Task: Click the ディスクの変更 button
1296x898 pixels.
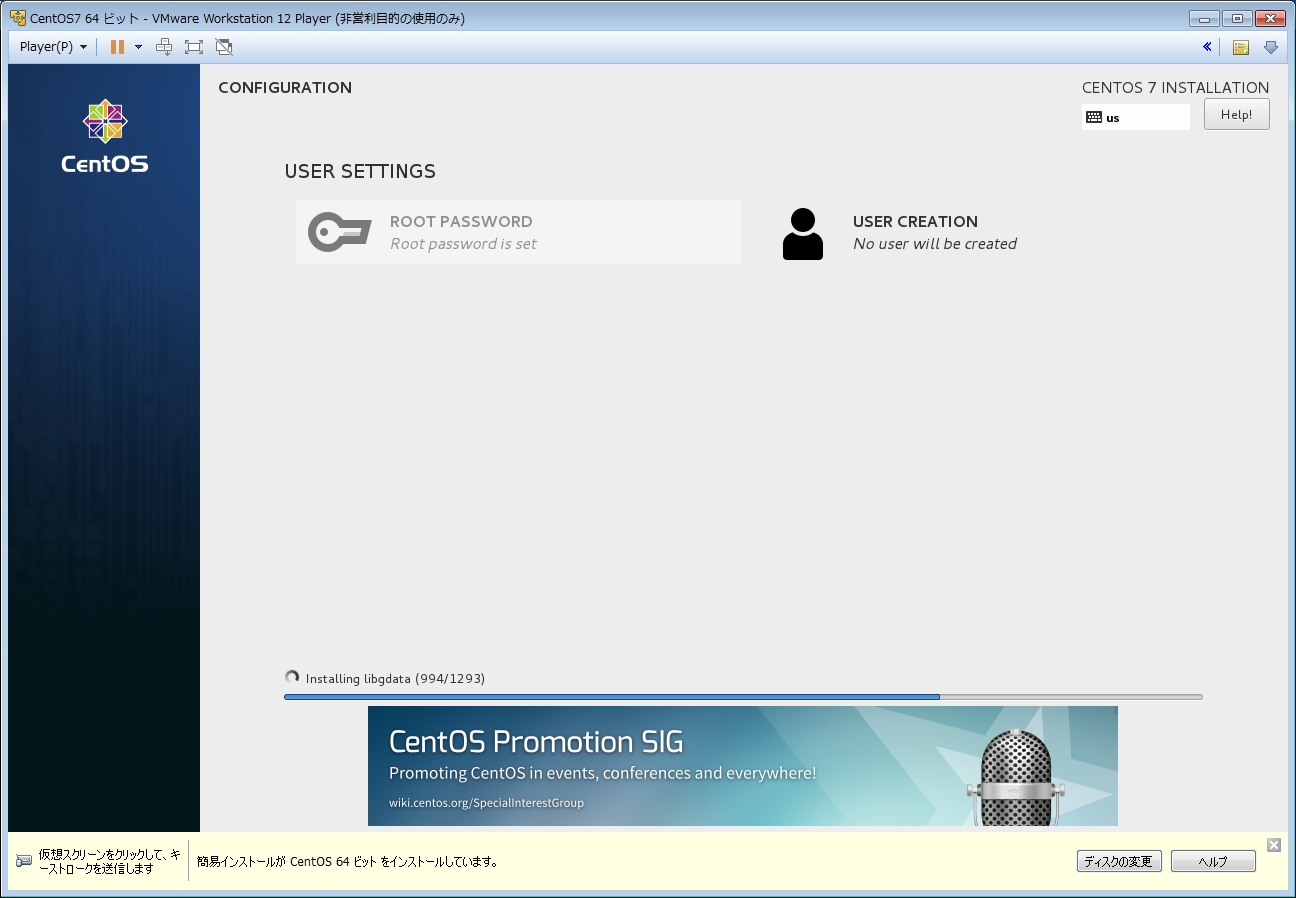Action: point(1119,862)
